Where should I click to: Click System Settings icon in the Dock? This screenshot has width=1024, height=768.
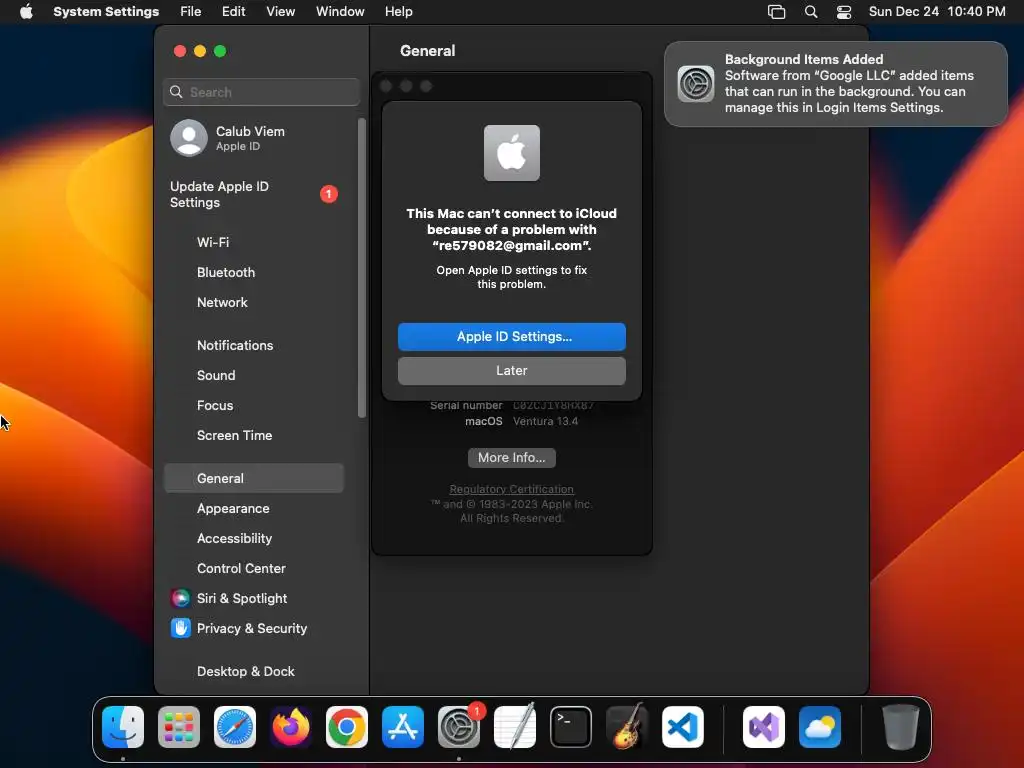[458, 727]
